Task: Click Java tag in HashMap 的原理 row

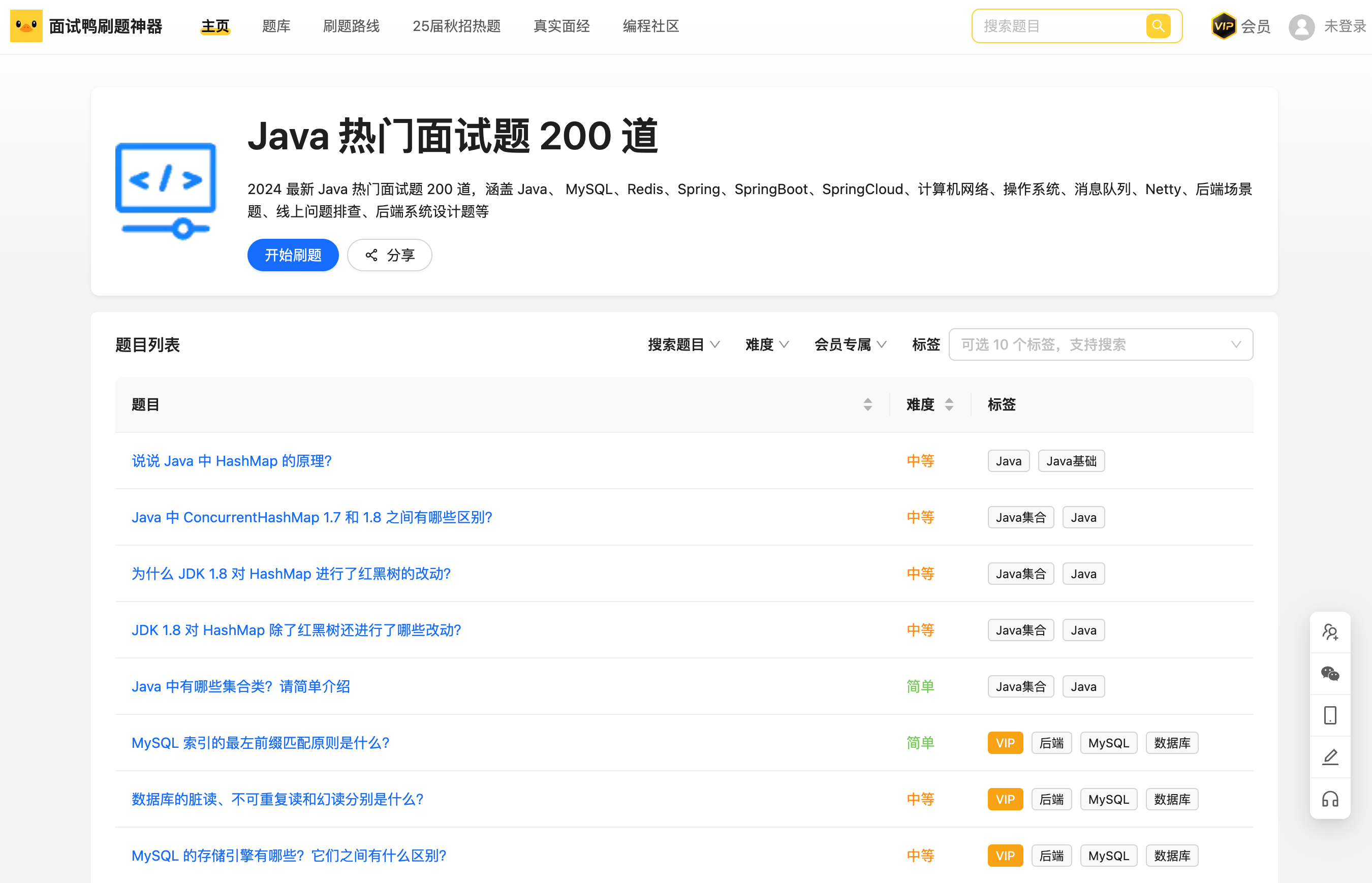Action: (1008, 460)
